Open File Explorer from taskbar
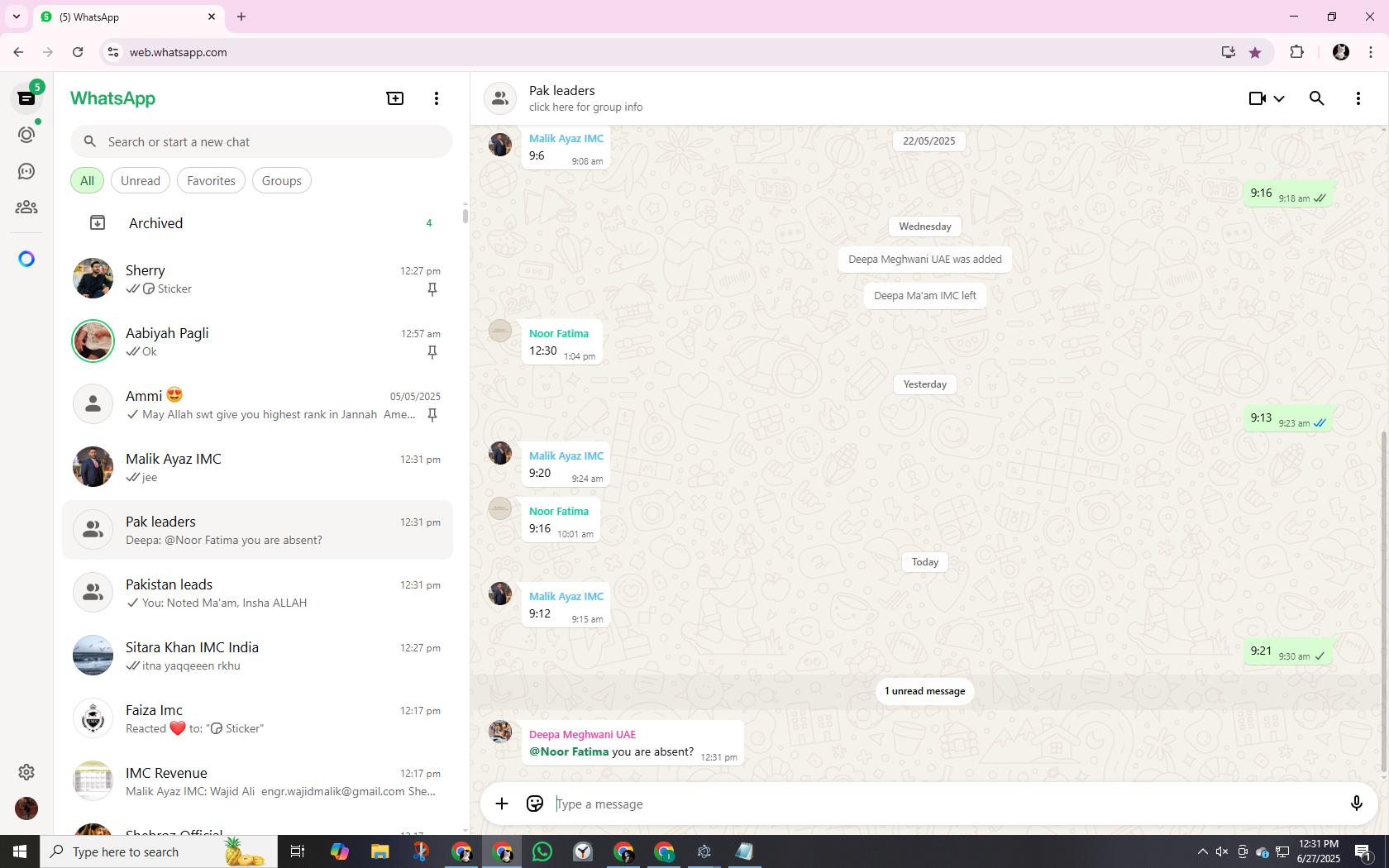The width and height of the screenshot is (1389, 868). coord(379,851)
